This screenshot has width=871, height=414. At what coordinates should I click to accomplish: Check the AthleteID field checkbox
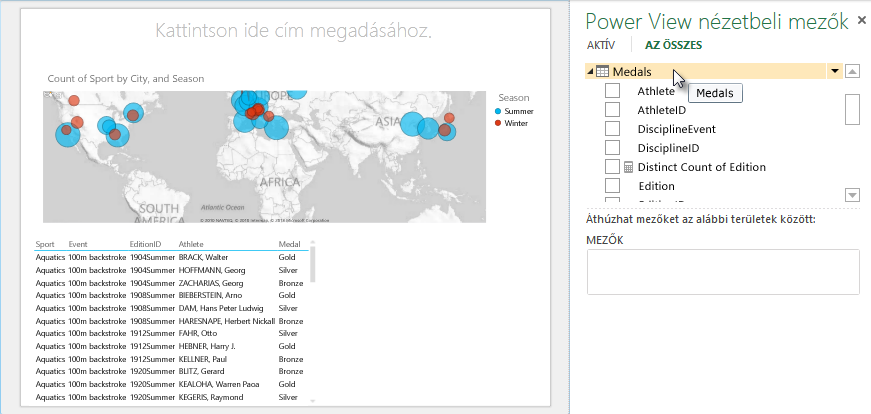612,109
